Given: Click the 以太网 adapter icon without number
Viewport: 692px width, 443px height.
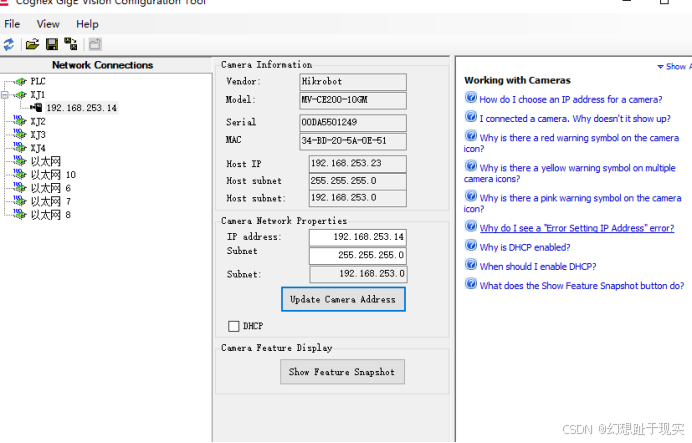Looking at the screenshot, I should (20, 161).
